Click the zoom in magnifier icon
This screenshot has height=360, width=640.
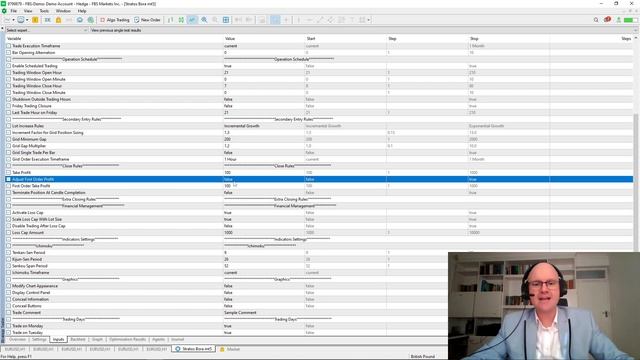click(x=204, y=20)
